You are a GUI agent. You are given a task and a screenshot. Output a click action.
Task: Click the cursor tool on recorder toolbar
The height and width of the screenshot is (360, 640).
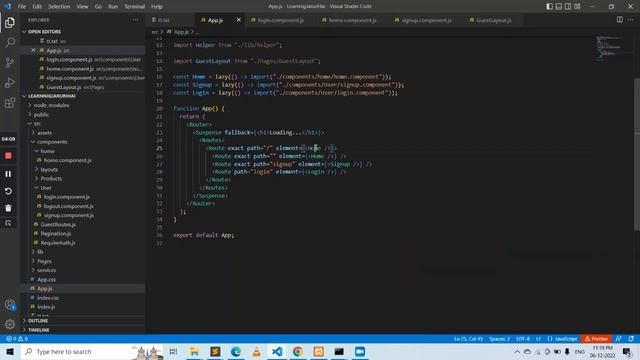coord(8,223)
